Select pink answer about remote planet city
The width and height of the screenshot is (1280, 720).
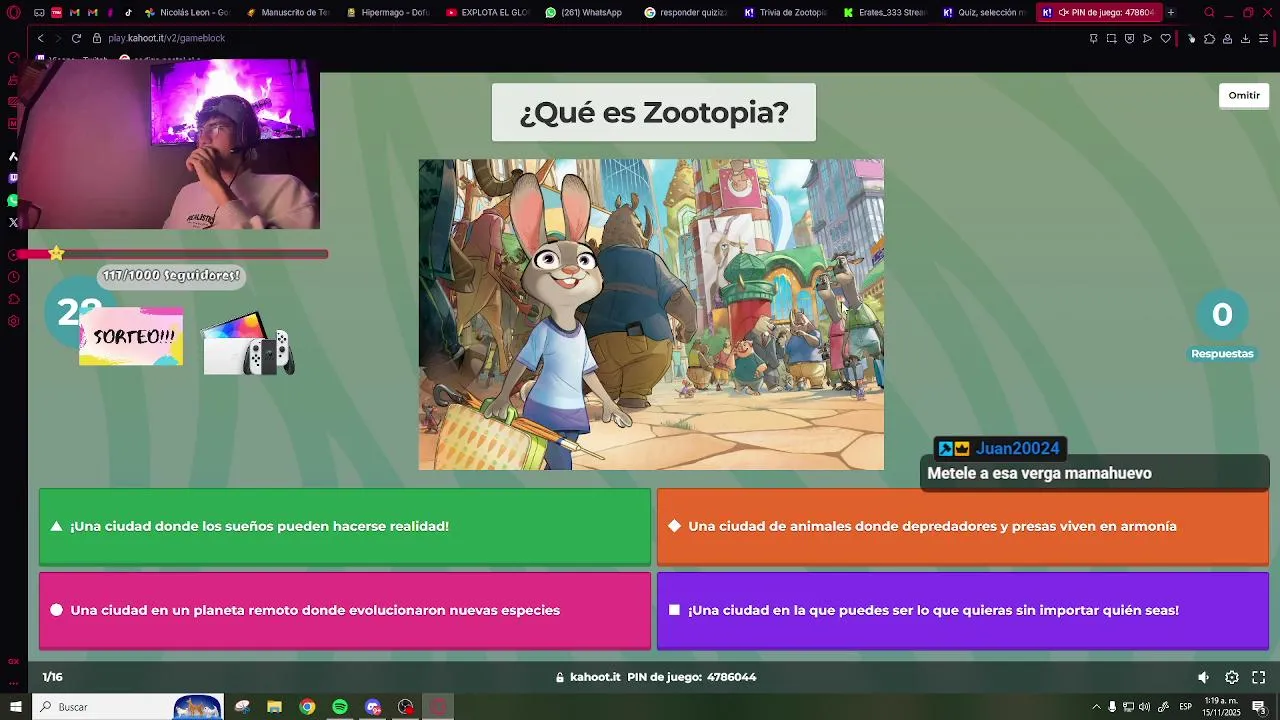(x=345, y=610)
